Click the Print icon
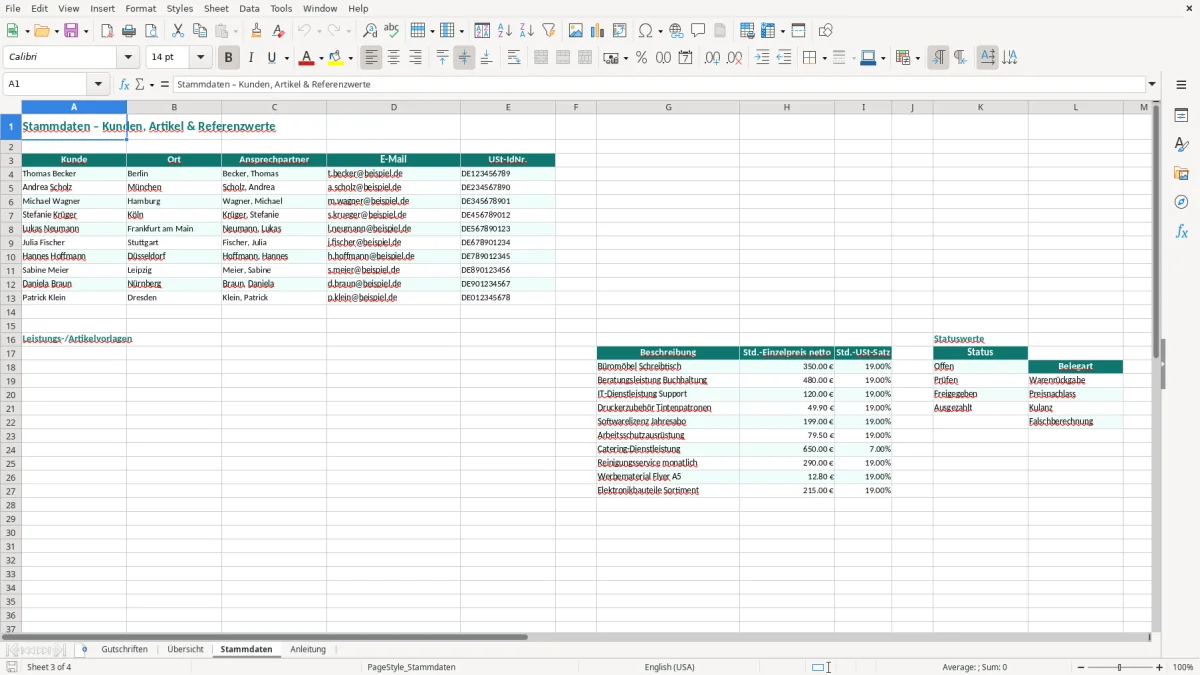1200x675 pixels. coord(128,31)
